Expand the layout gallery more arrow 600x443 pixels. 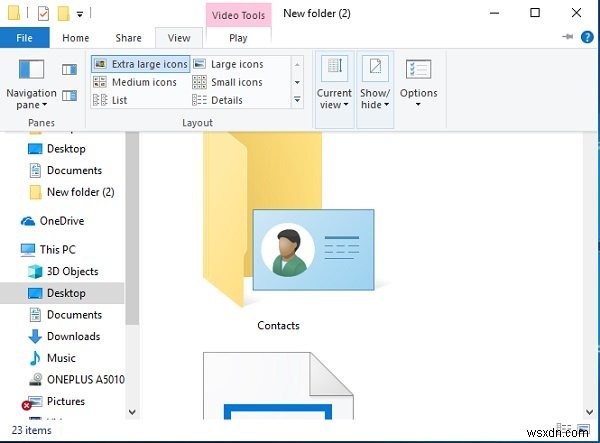click(x=297, y=100)
